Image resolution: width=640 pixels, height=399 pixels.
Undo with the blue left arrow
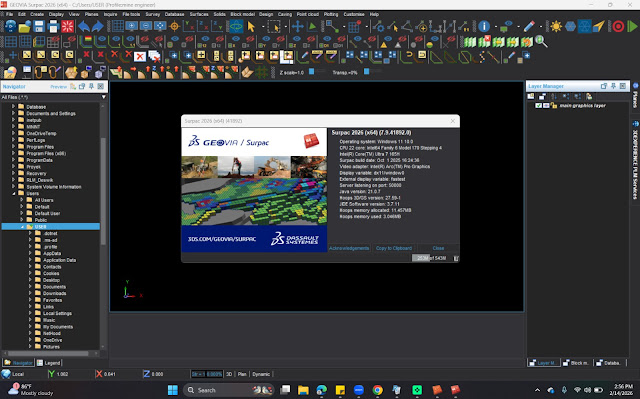click(84, 27)
